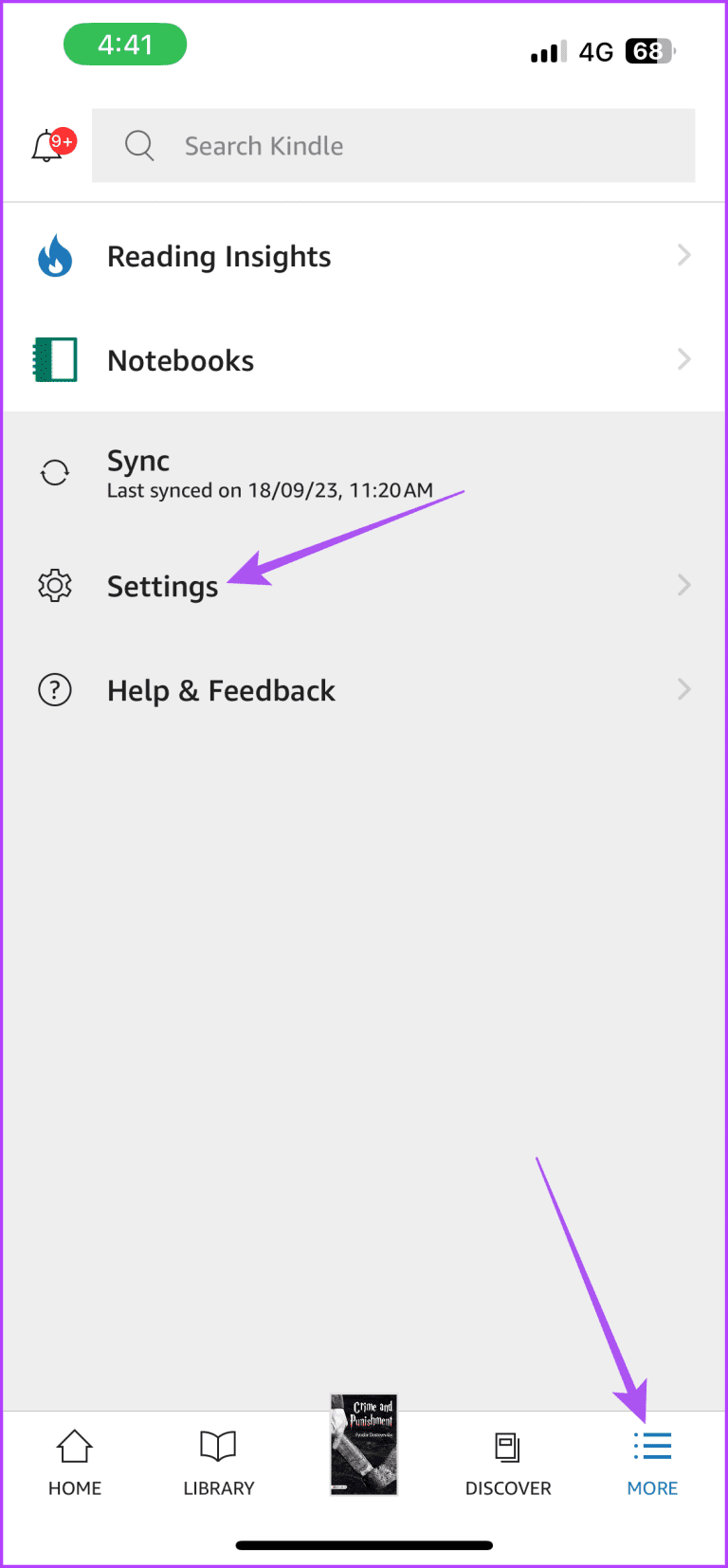Click the Settings gear icon
The image size is (728, 1568).
coord(54,585)
